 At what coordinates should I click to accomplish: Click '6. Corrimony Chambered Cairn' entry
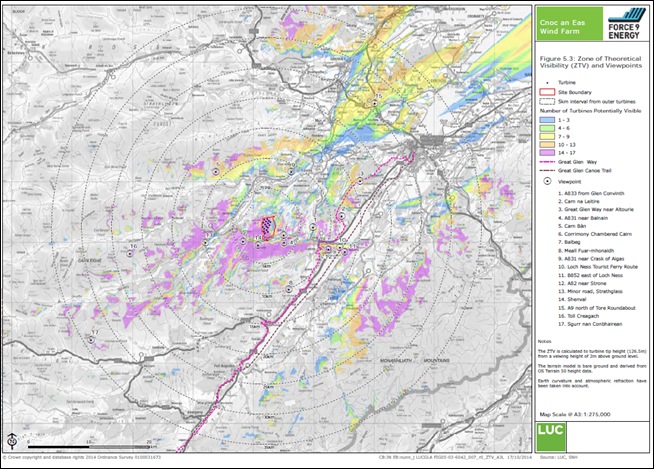point(595,234)
